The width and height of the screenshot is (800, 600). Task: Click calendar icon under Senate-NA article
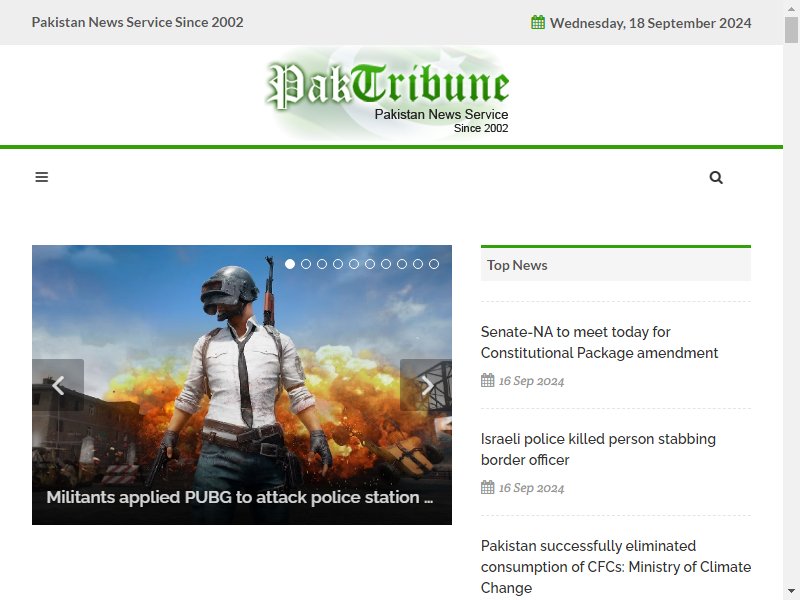coord(488,381)
